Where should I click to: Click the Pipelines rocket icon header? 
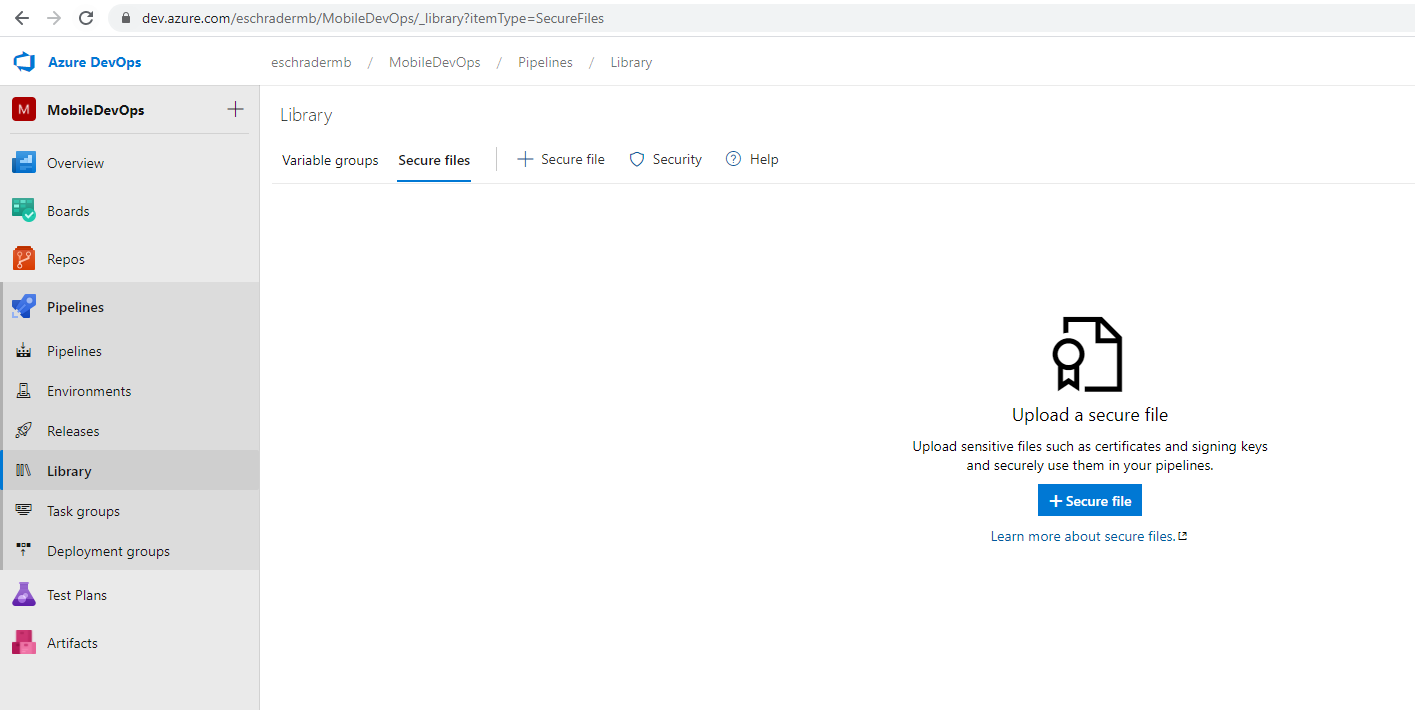pyautogui.click(x=24, y=307)
